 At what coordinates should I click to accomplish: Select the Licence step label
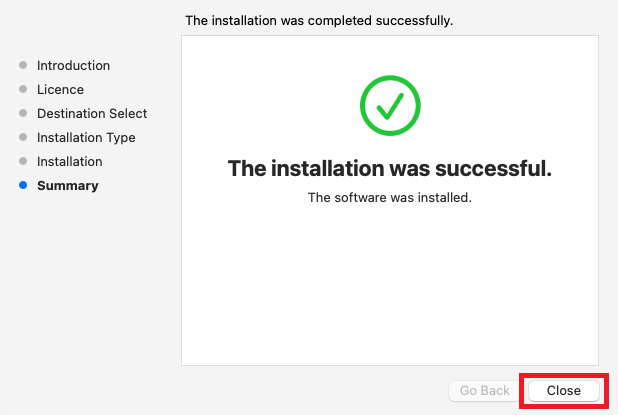pyautogui.click(x=60, y=90)
